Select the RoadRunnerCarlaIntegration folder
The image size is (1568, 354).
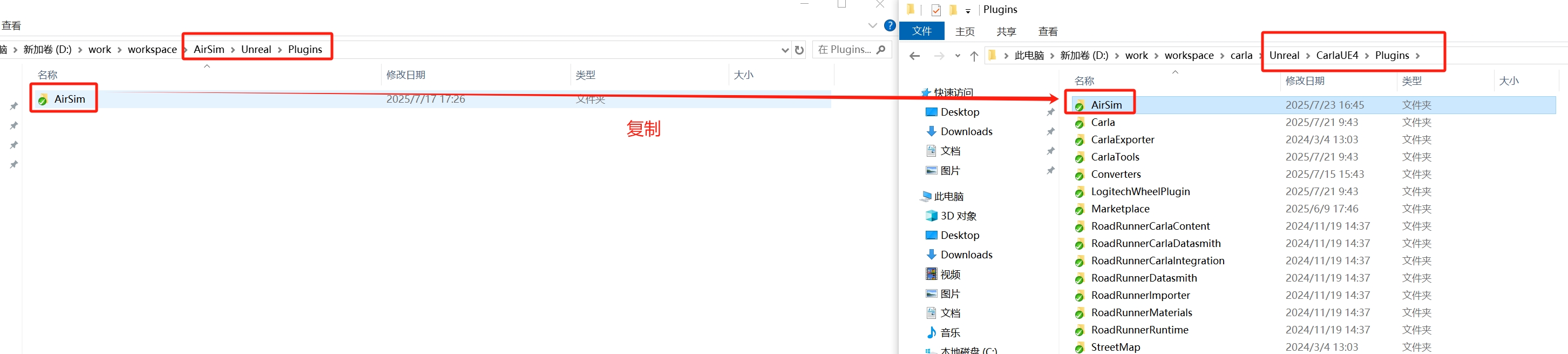1157,261
